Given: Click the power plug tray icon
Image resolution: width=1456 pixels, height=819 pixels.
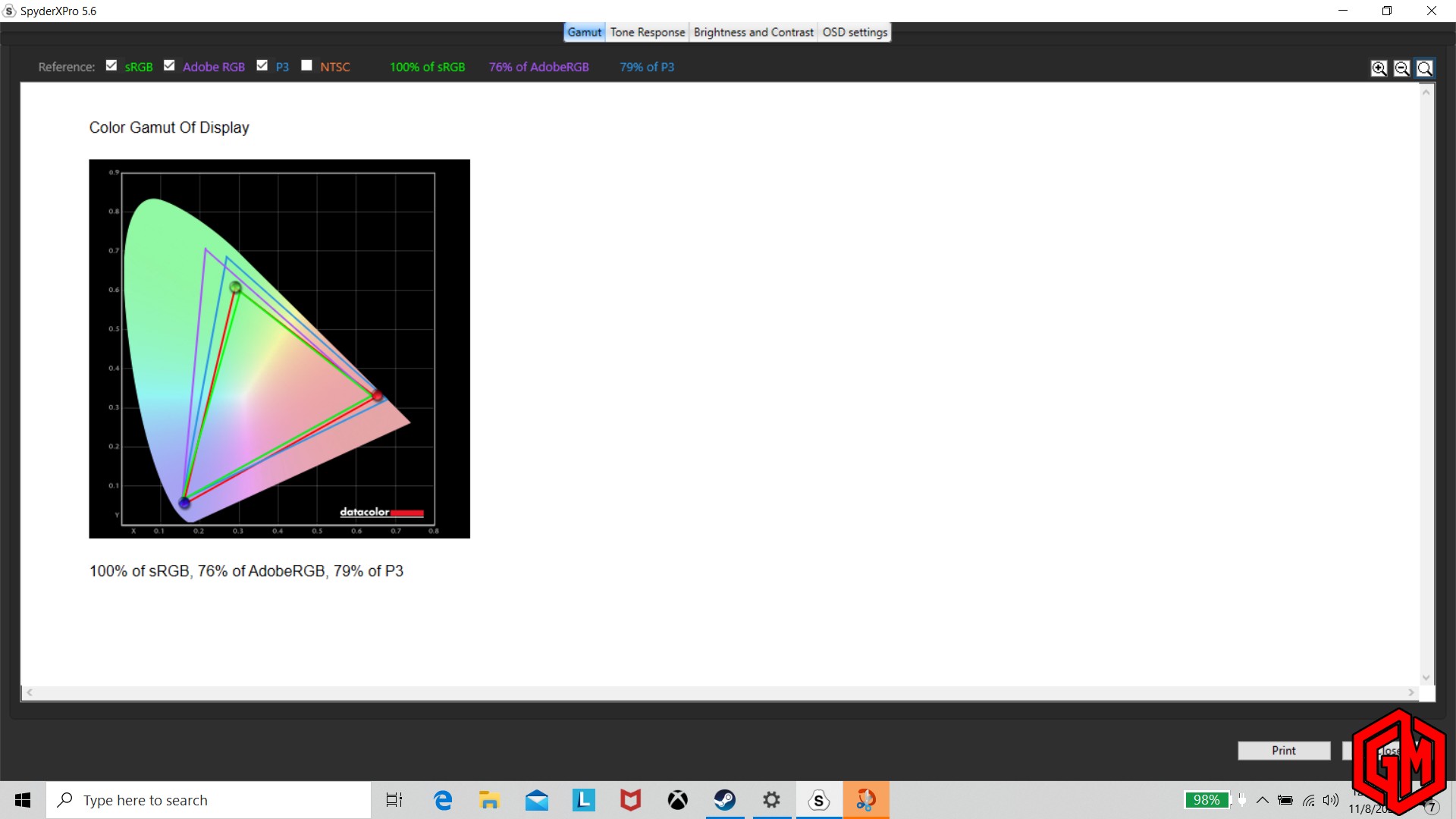Looking at the screenshot, I should 1242,799.
